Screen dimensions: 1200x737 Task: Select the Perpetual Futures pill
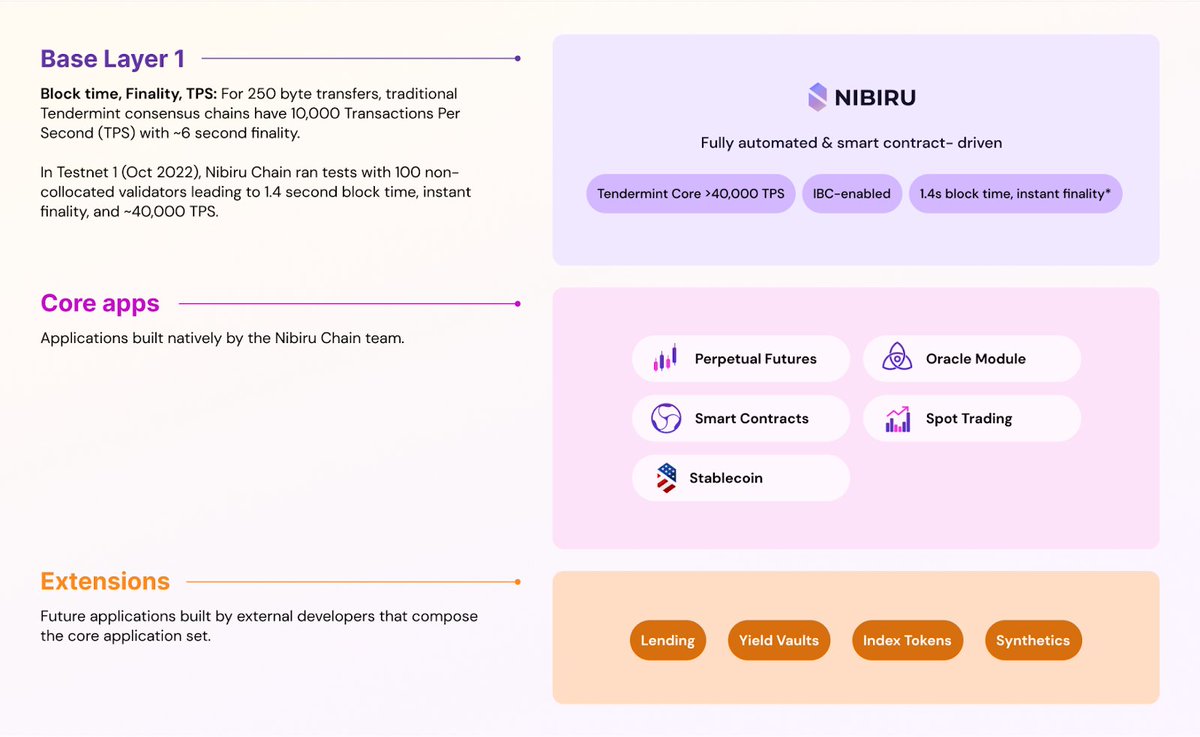tap(741, 358)
